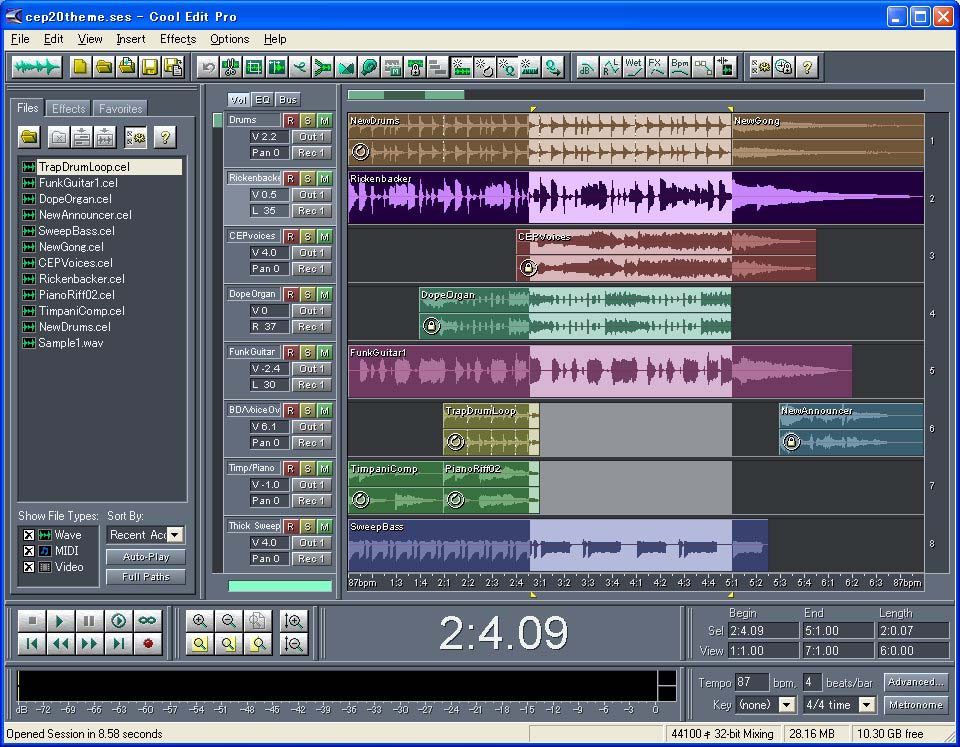Switch to waveform edit view icon

pyautogui.click(x=38, y=67)
